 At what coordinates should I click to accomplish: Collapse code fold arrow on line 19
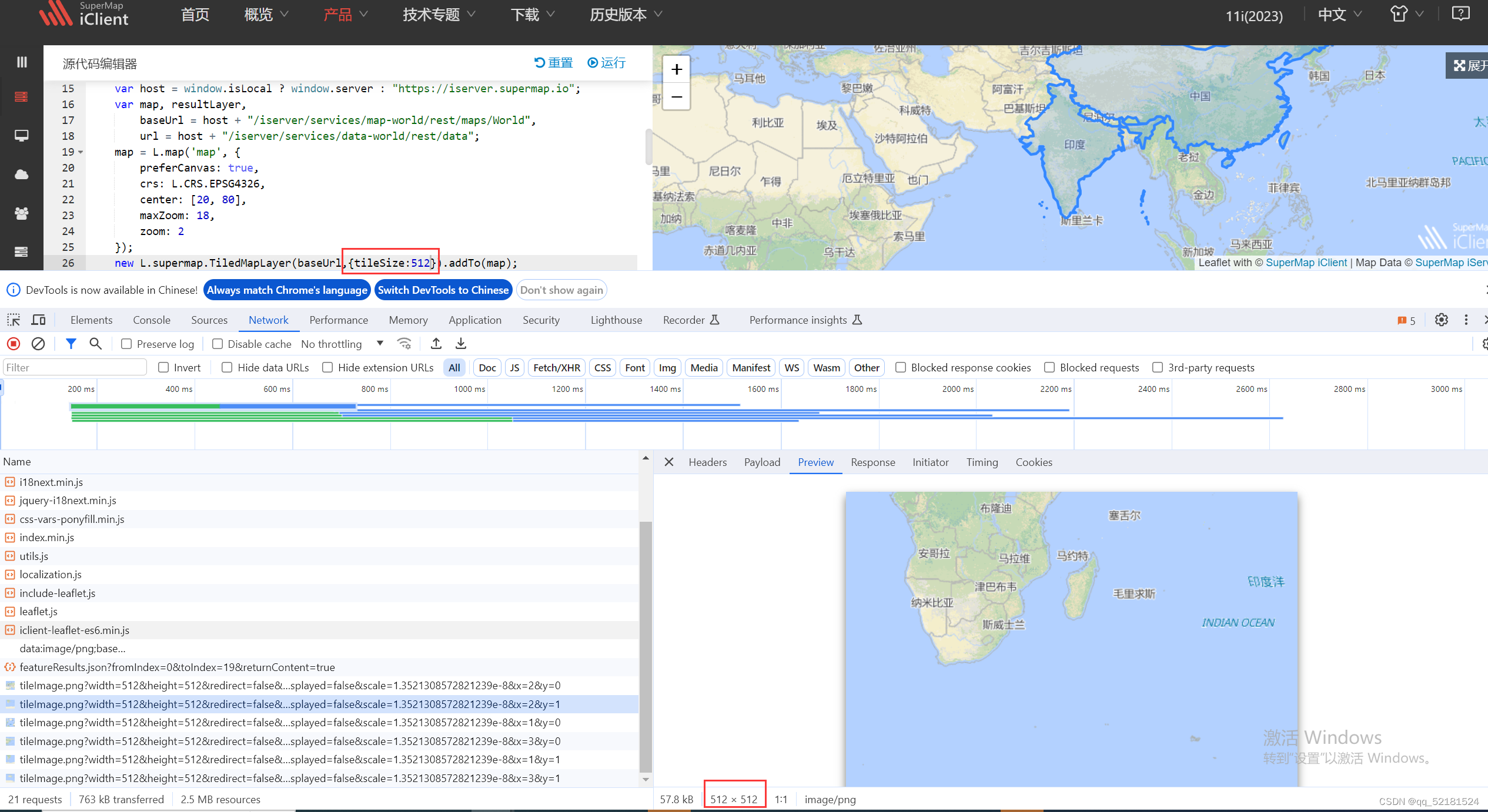click(81, 152)
